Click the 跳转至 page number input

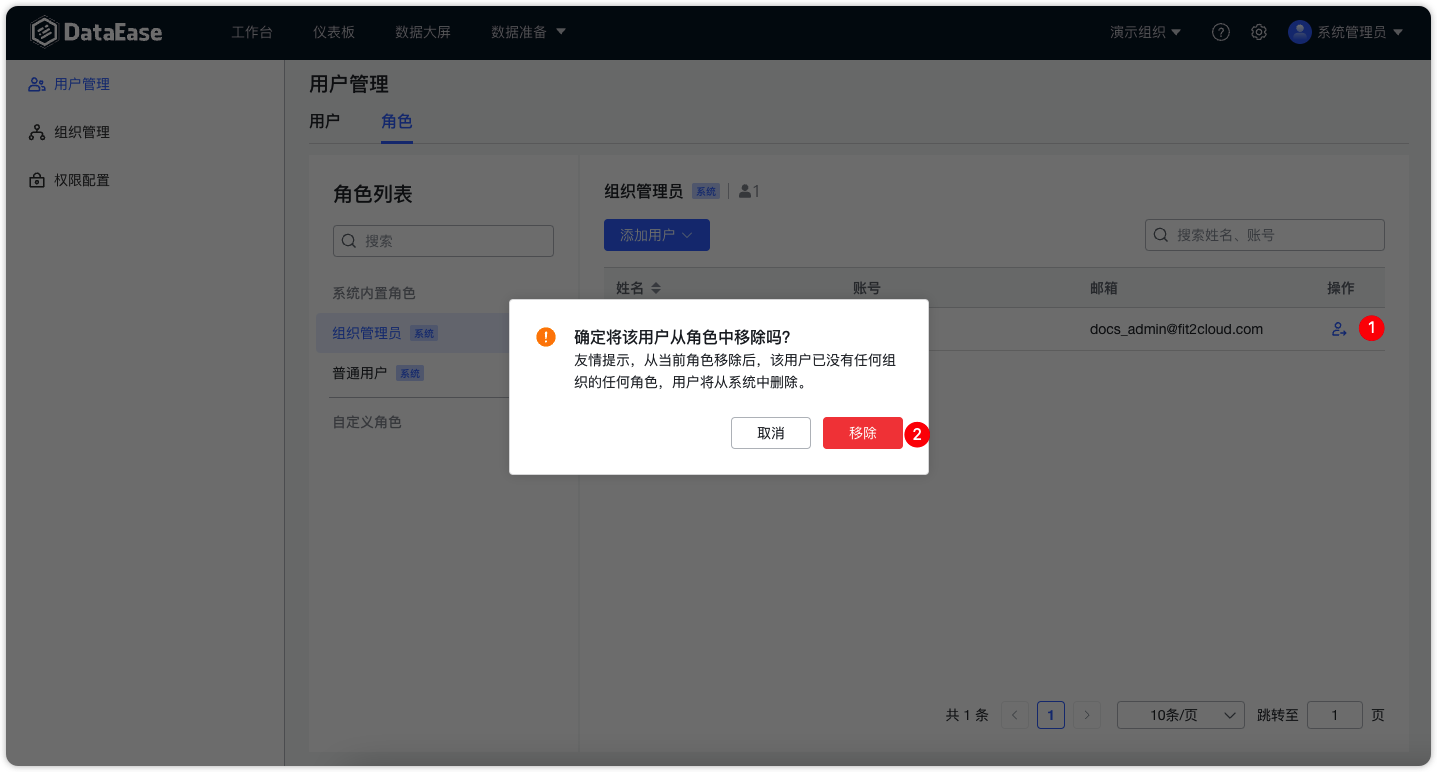(1335, 715)
